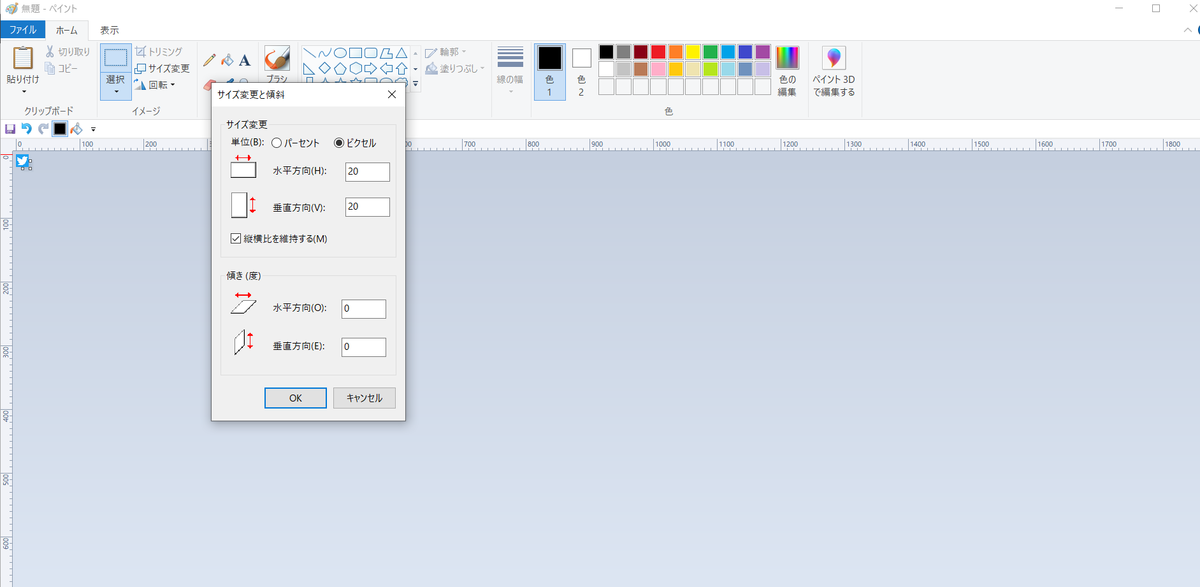This screenshot has height=587, width=1200.
Task: Pick the yellow color swatch
Action: (693, 52)
